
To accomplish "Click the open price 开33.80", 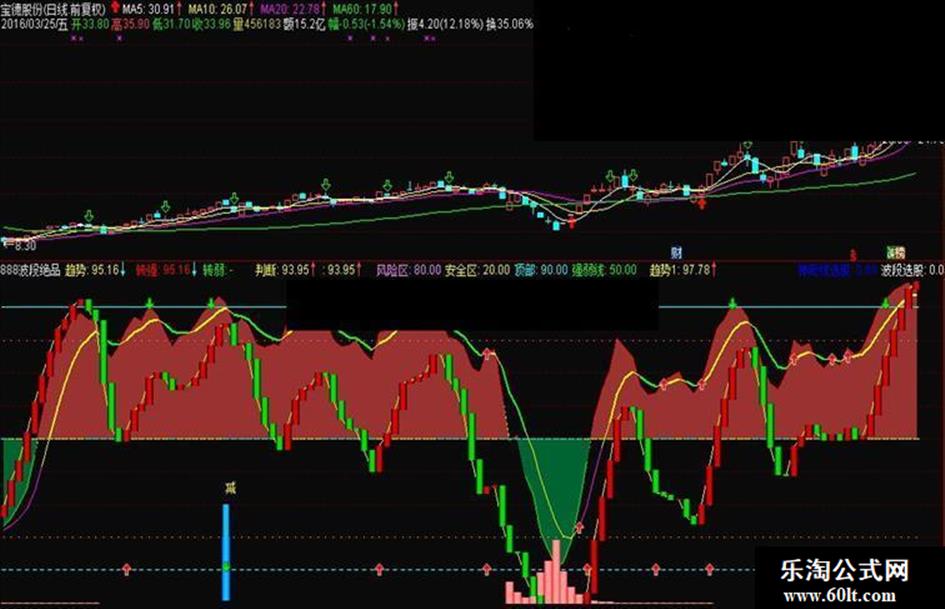I will pyautogui.click(x=90, y=25).
